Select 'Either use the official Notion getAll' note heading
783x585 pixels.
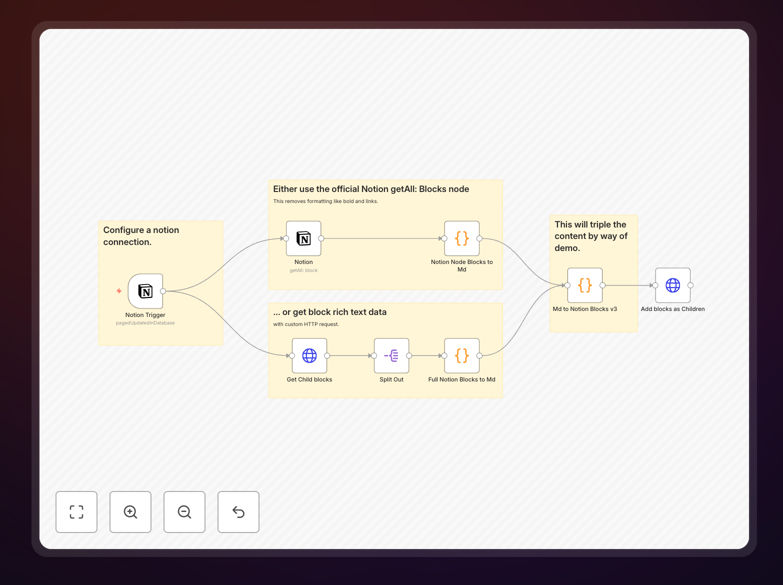371,189
